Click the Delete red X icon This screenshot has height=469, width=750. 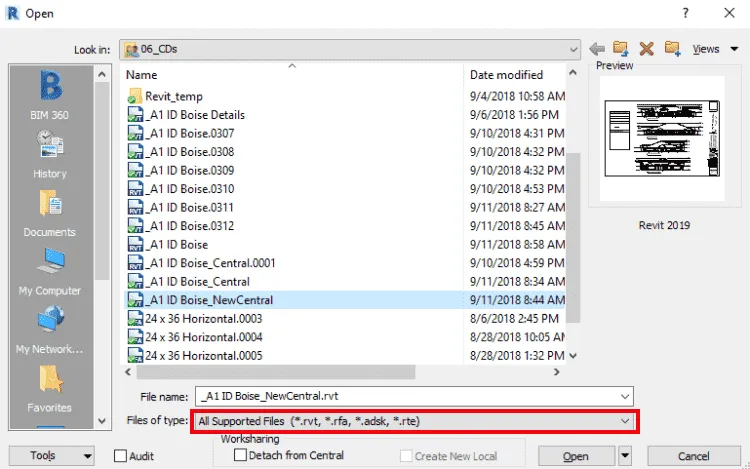click(646, 49)
